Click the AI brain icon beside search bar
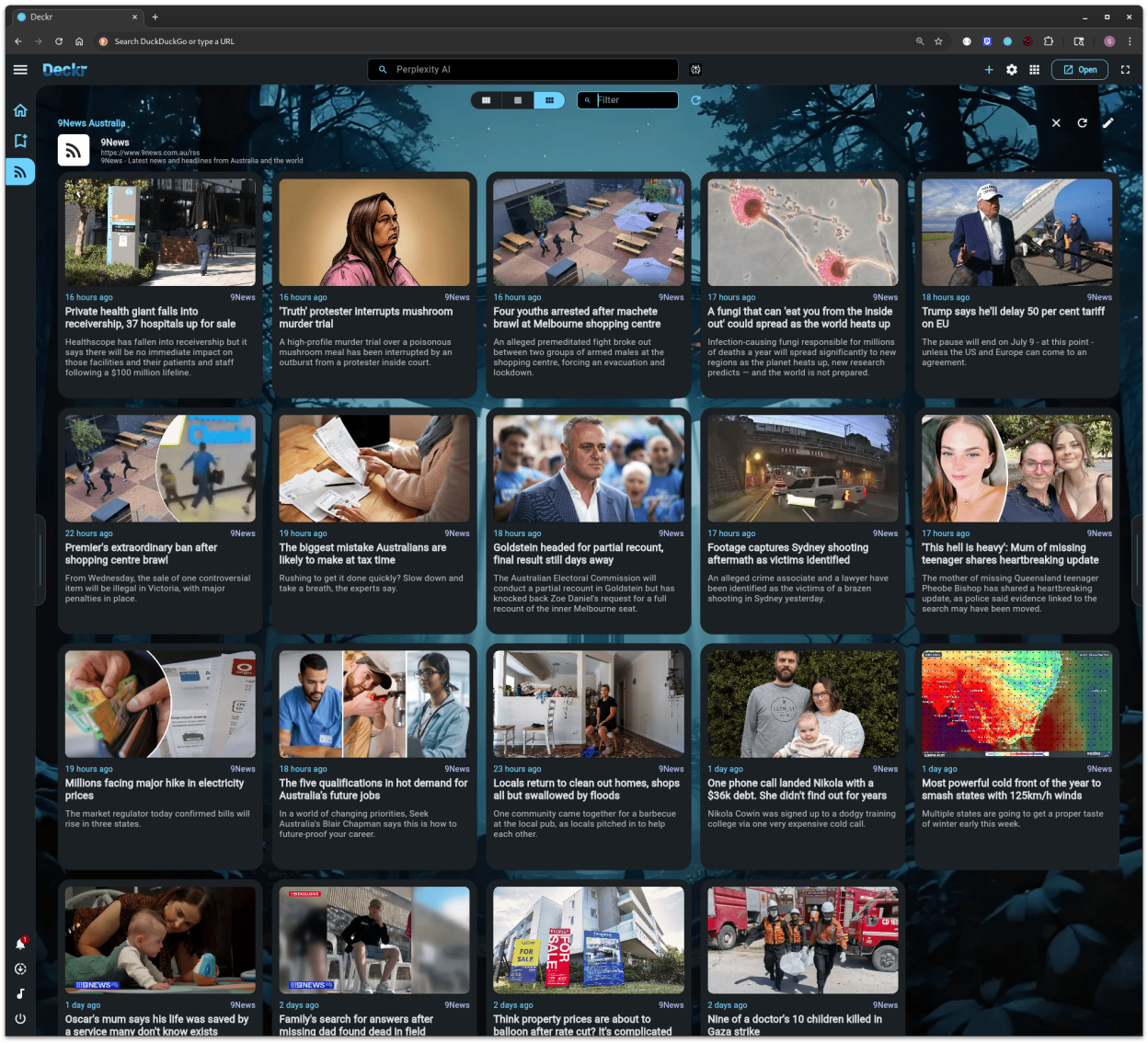 [695, 69]
